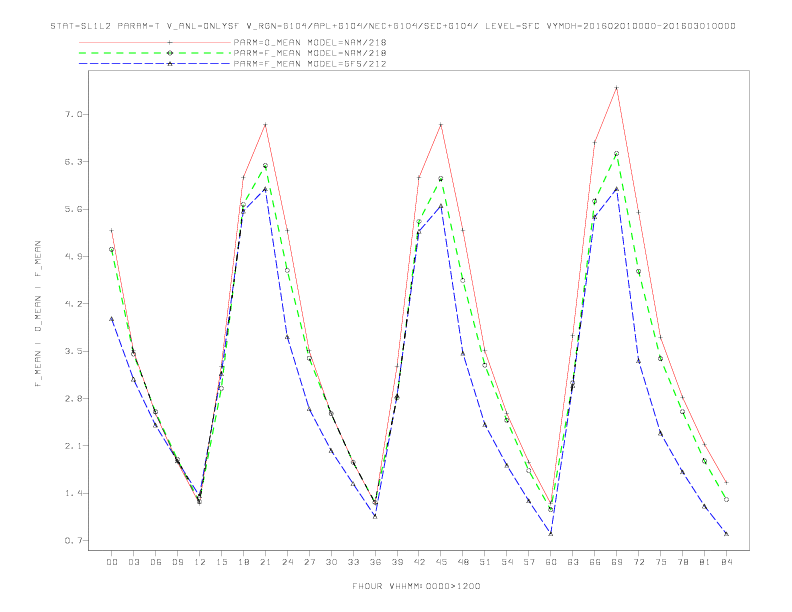
Task: Click the chart title line beginning STAT=SL1L2
Action: (393, 26)
